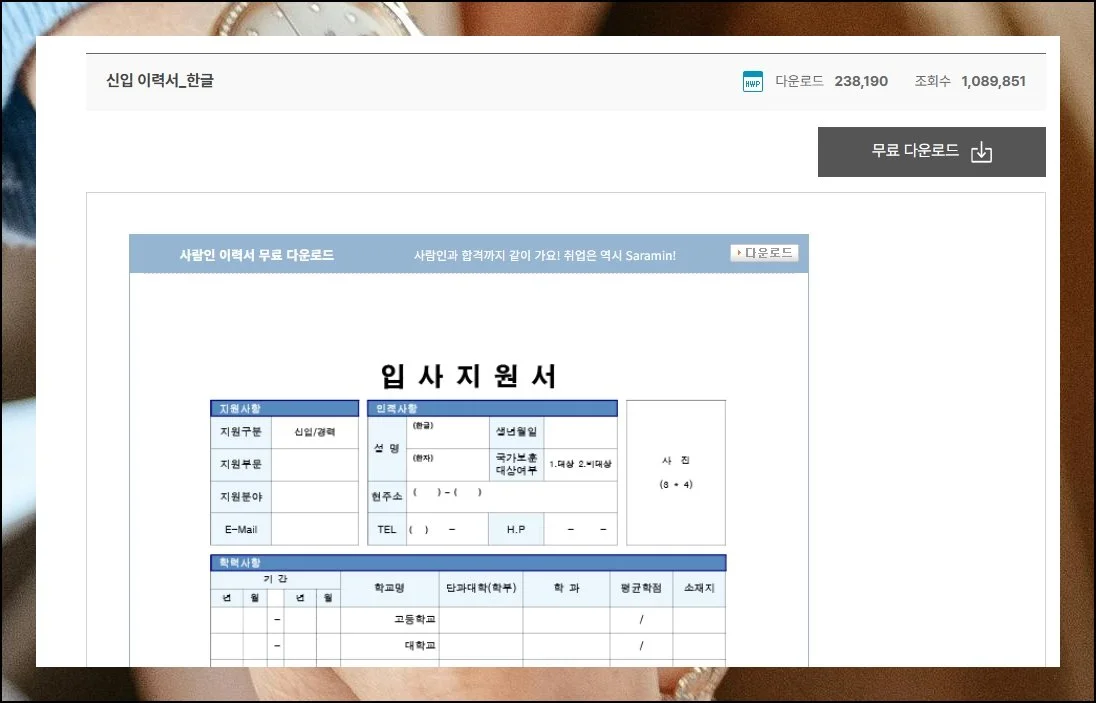Select the 신입 이력서_한글 title text

click(x=160, y=81)
